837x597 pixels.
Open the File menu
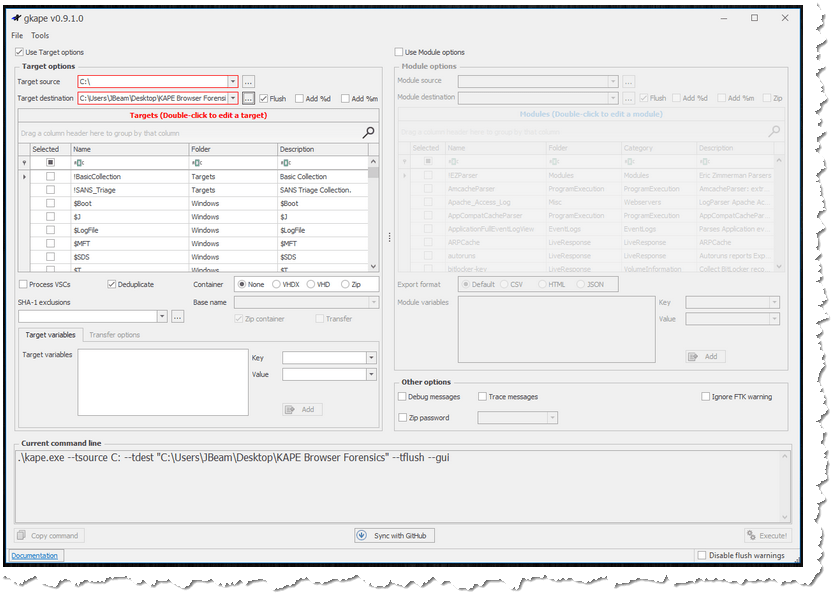pos(17,35)
